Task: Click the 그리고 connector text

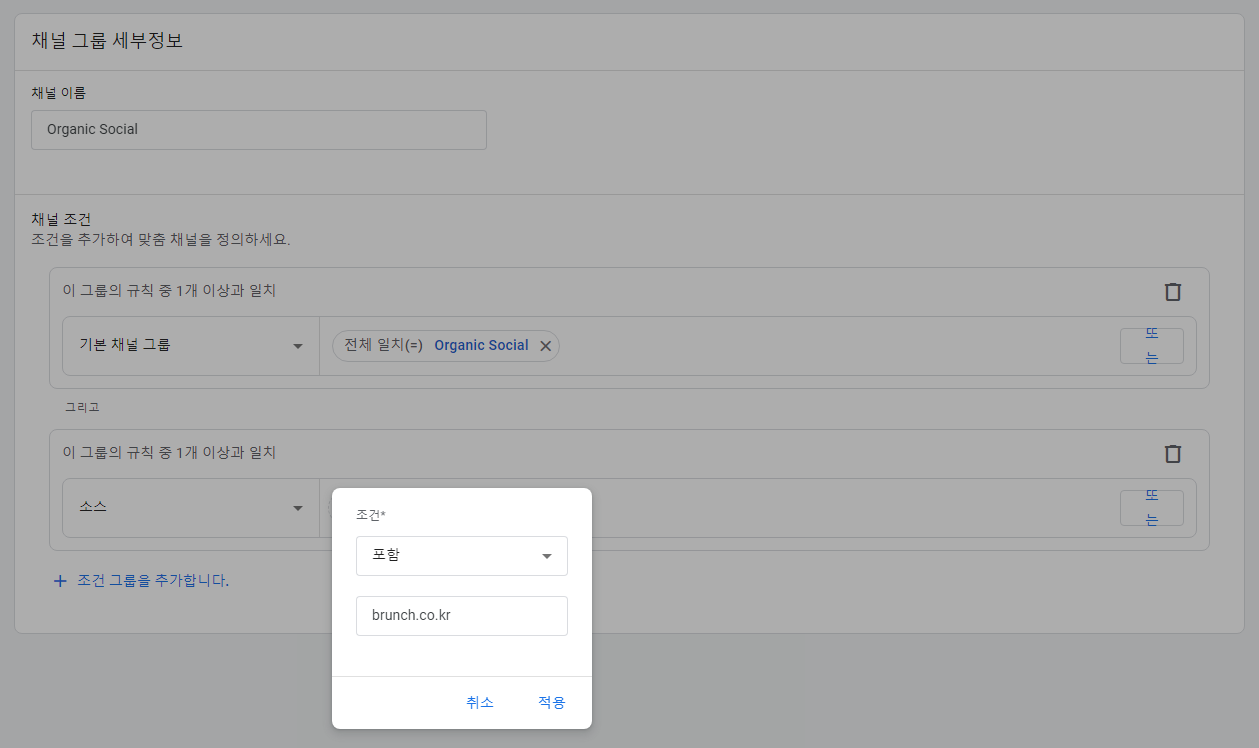Action: (82, 408)
